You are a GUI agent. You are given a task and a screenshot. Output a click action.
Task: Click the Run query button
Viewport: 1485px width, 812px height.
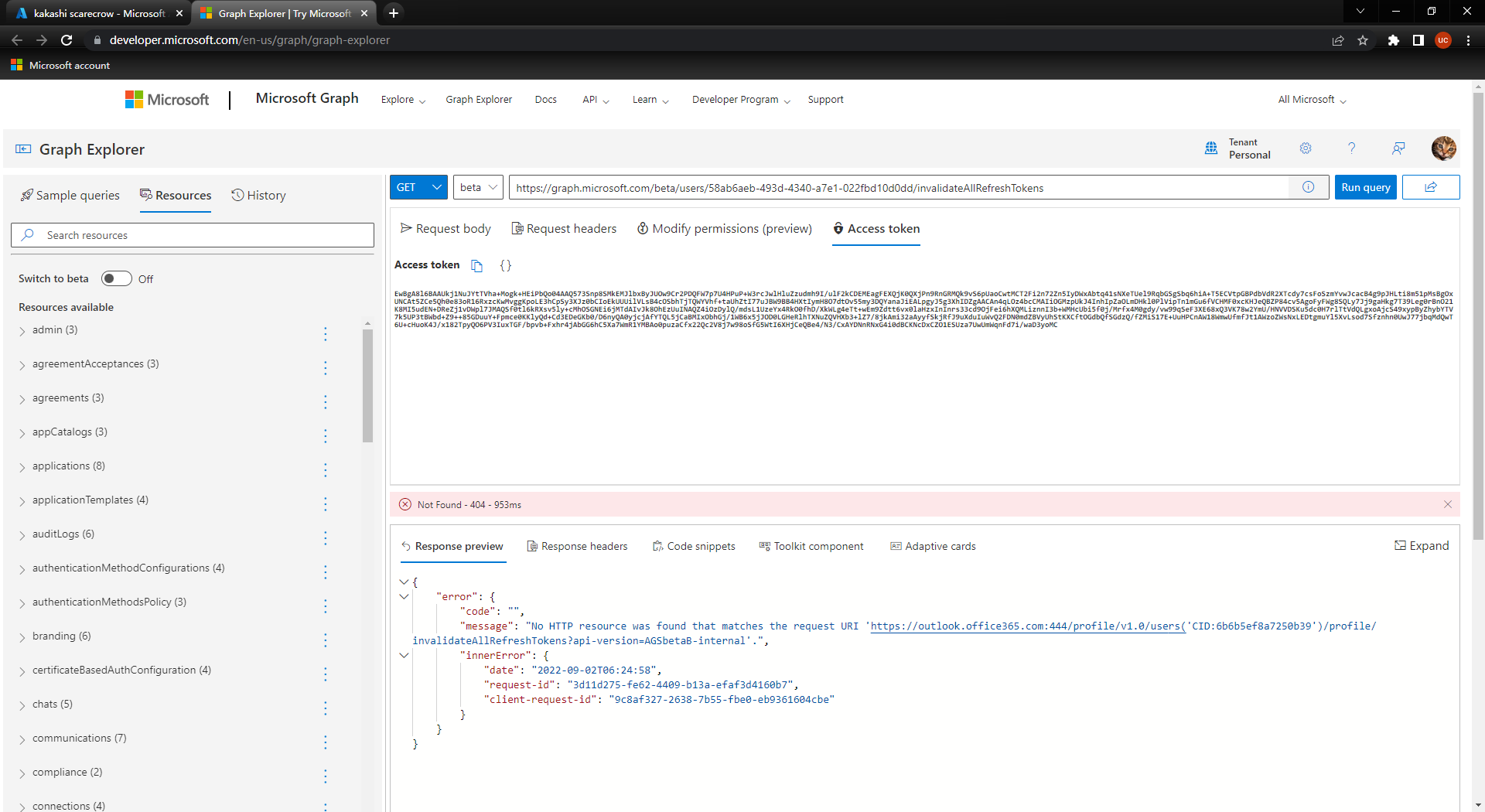tap(1365, 187)
